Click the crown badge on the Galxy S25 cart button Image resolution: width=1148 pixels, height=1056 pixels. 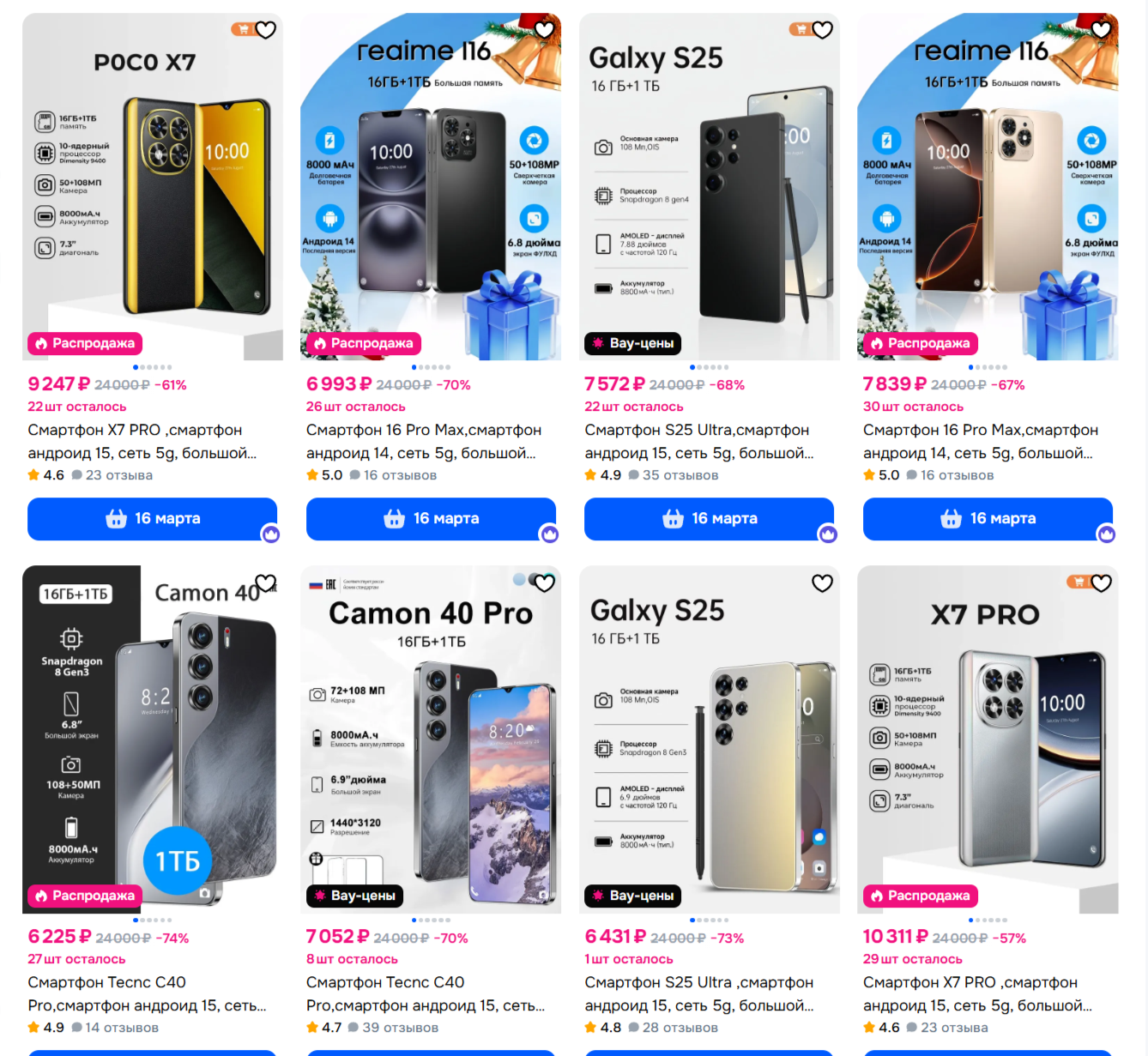828,534
